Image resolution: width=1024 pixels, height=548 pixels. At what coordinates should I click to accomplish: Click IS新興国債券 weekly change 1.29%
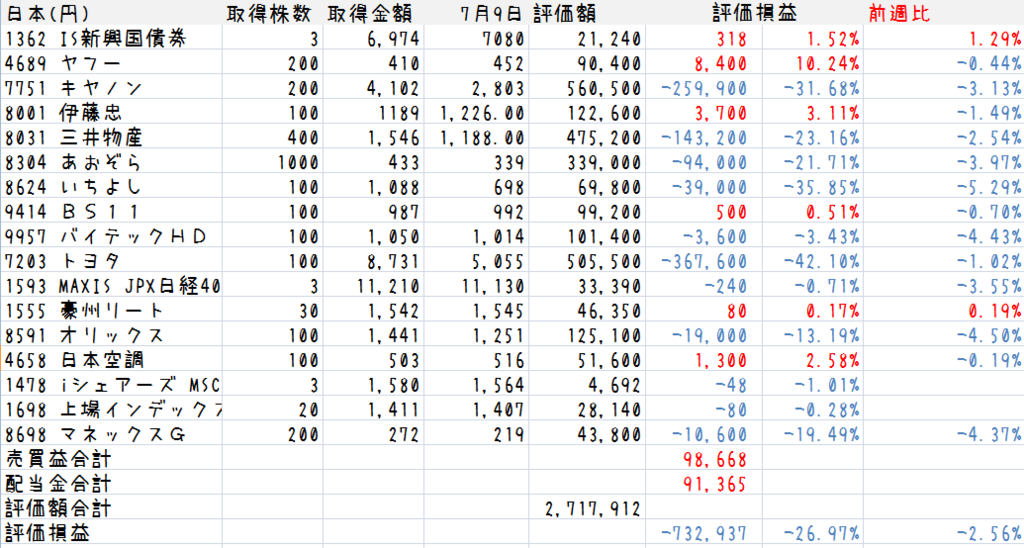click(995, 39)
